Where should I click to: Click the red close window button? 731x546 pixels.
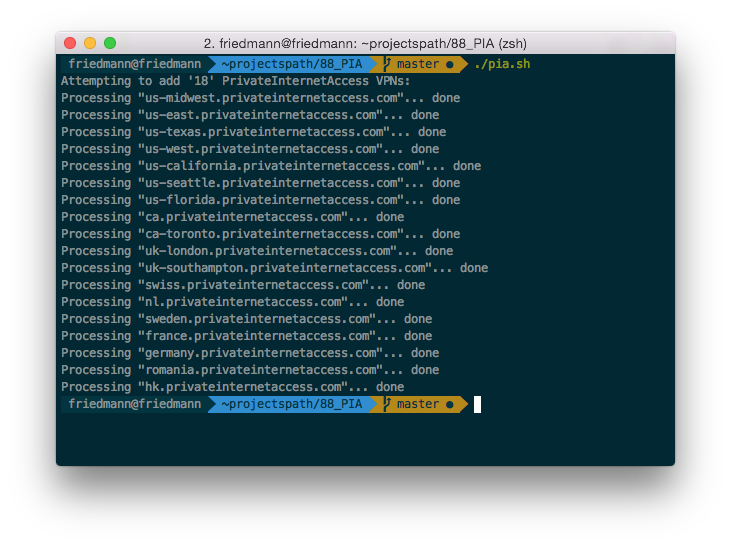[70, 43]
